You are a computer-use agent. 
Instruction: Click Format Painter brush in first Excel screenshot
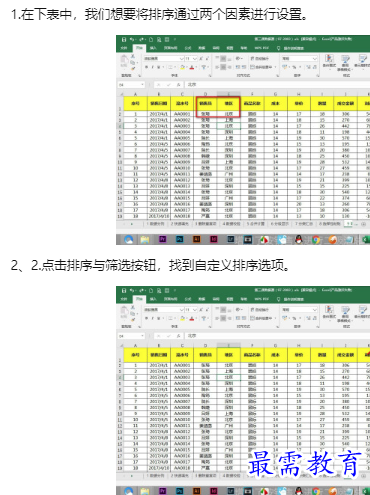click(133, 68)
